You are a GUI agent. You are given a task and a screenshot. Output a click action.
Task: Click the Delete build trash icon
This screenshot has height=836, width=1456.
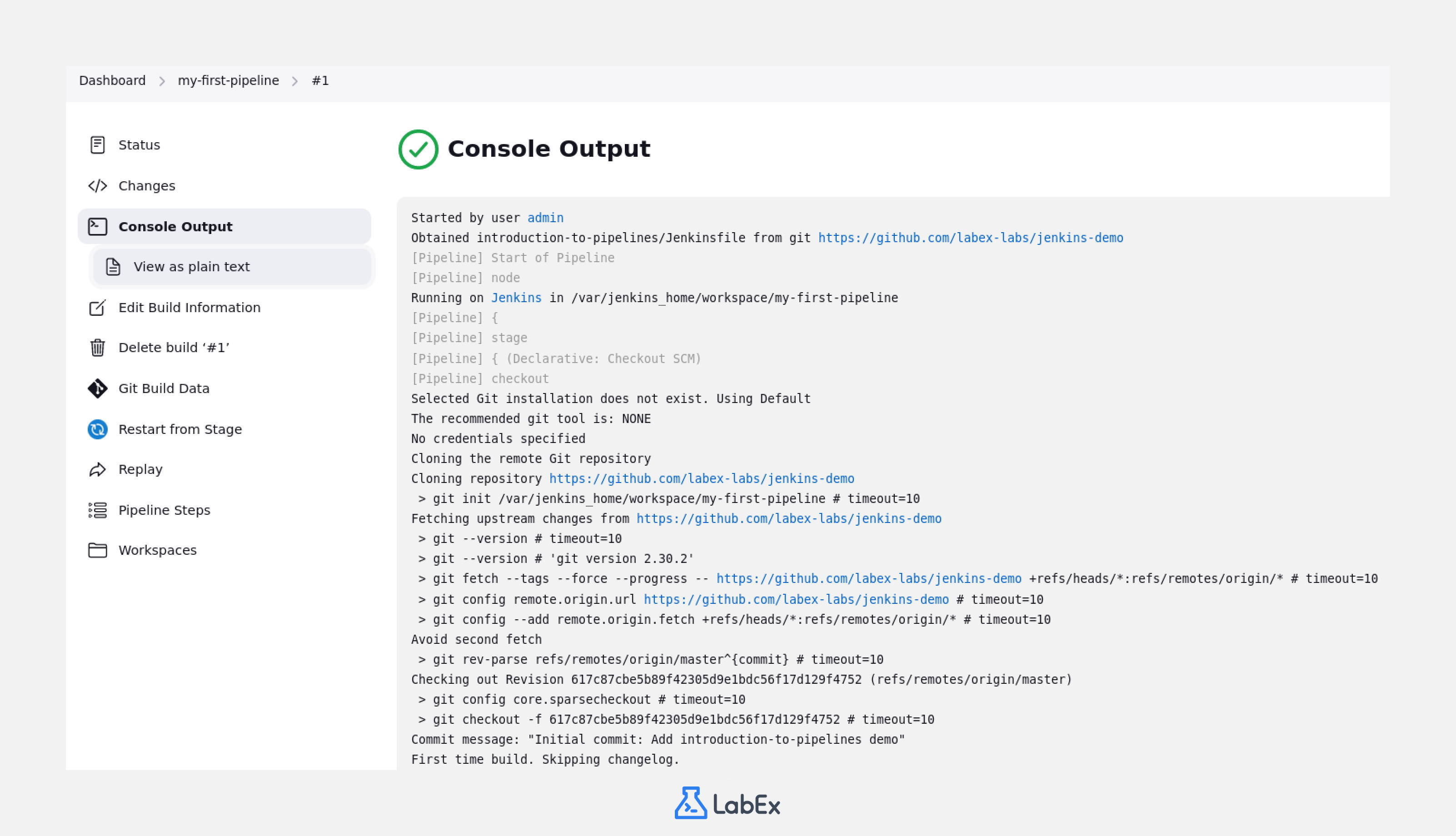(x=98, y=348)
